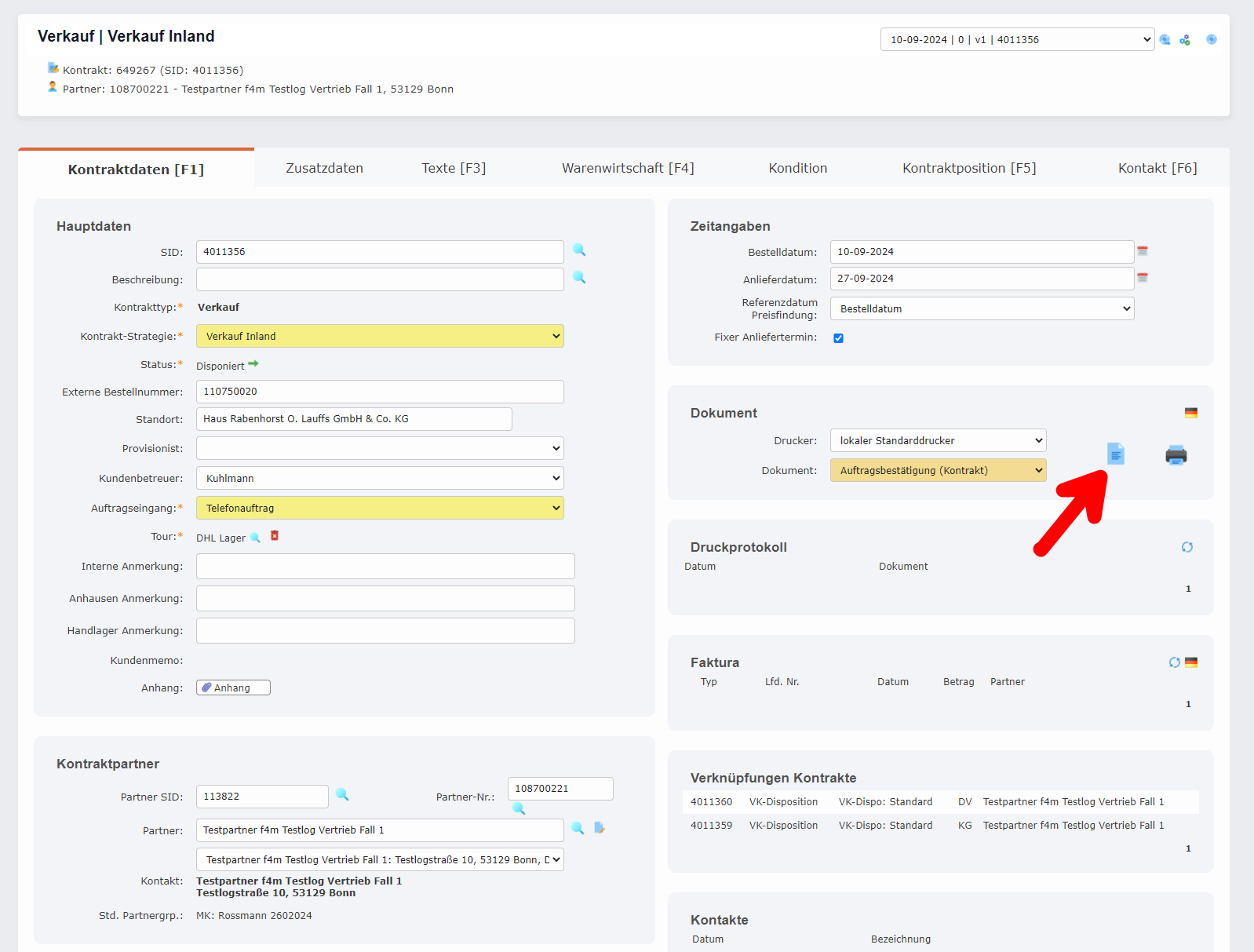Viewport: 1254px width, 952px height.
Task: Click the printer icon in Dokument panel
Action: coord(1176,455)
